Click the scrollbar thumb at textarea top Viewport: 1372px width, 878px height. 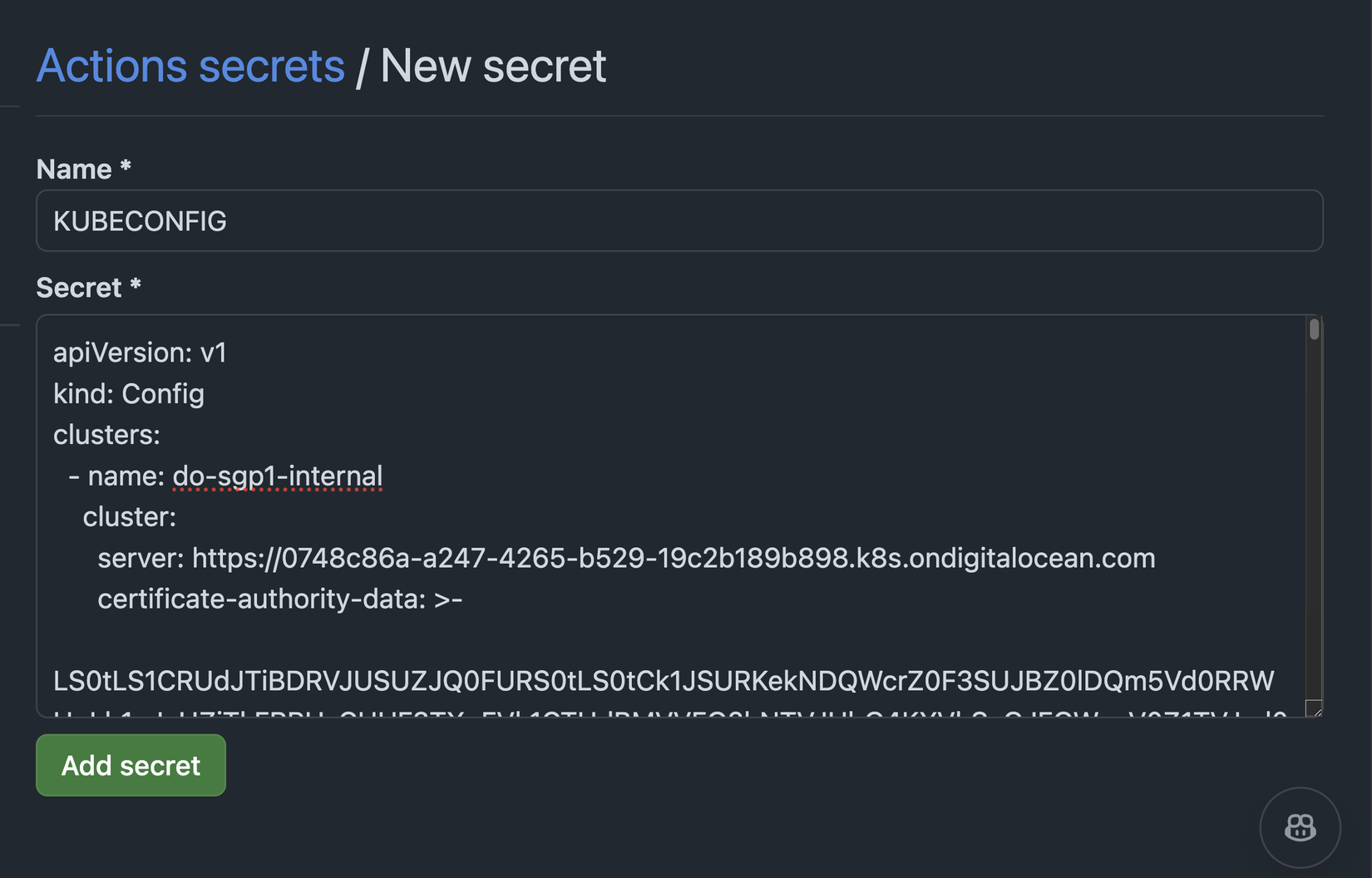[x=1312, y=329]
